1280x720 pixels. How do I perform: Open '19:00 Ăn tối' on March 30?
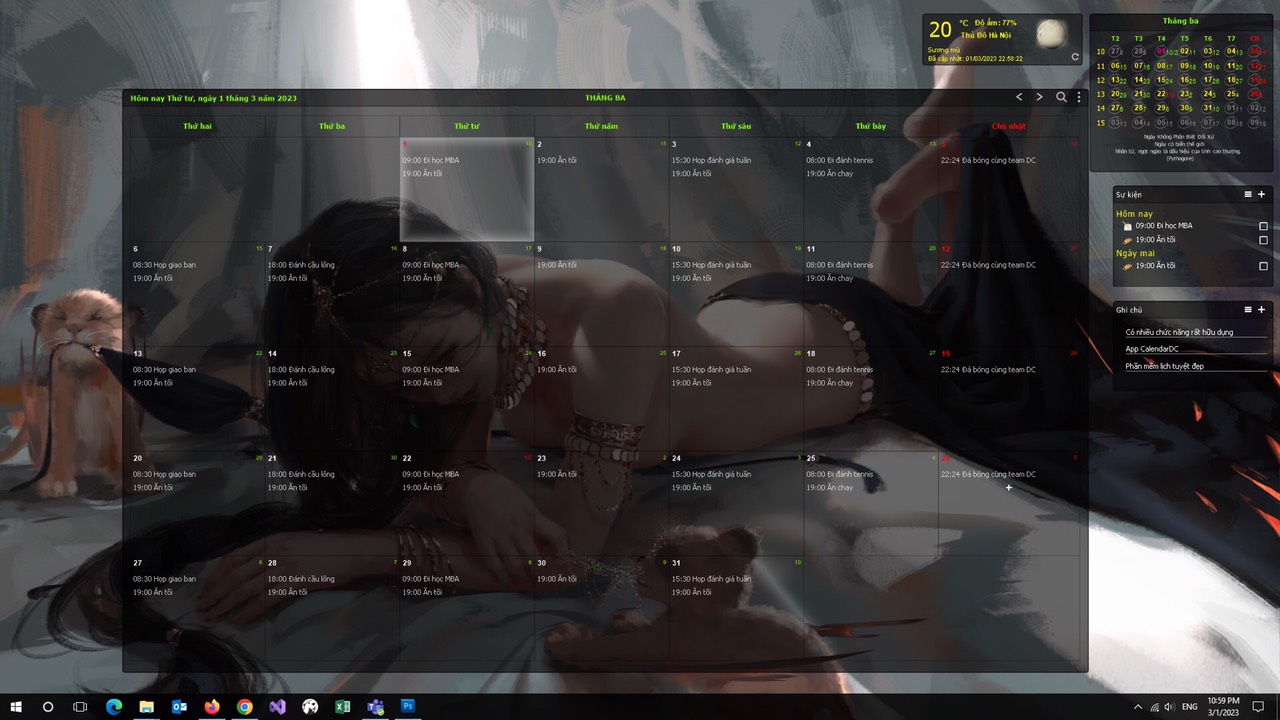(x=556, y=579)
